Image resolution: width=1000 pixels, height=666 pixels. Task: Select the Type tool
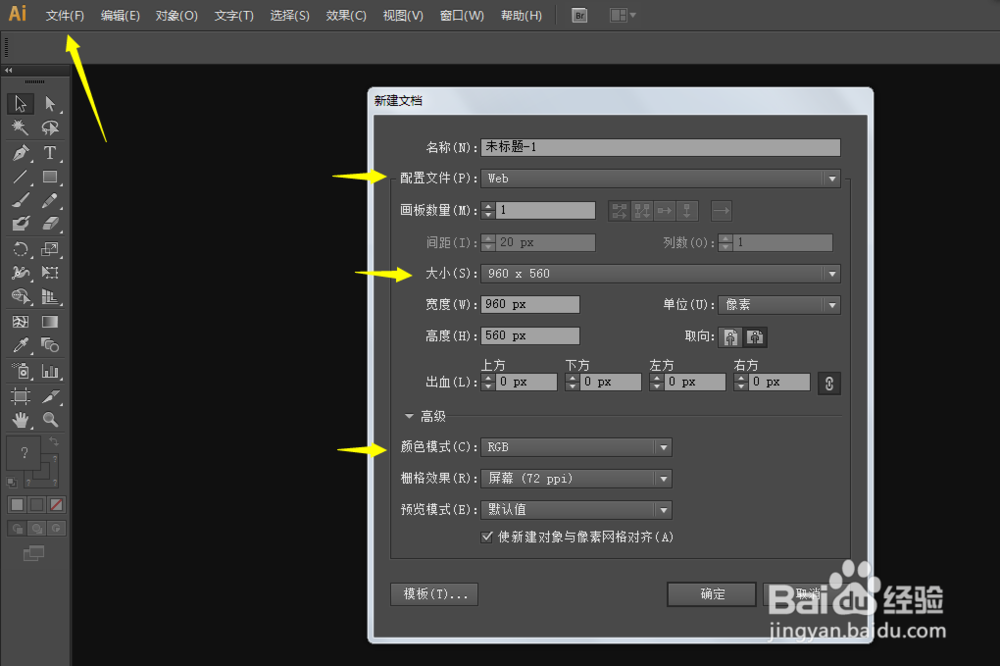tap(50, 153)
